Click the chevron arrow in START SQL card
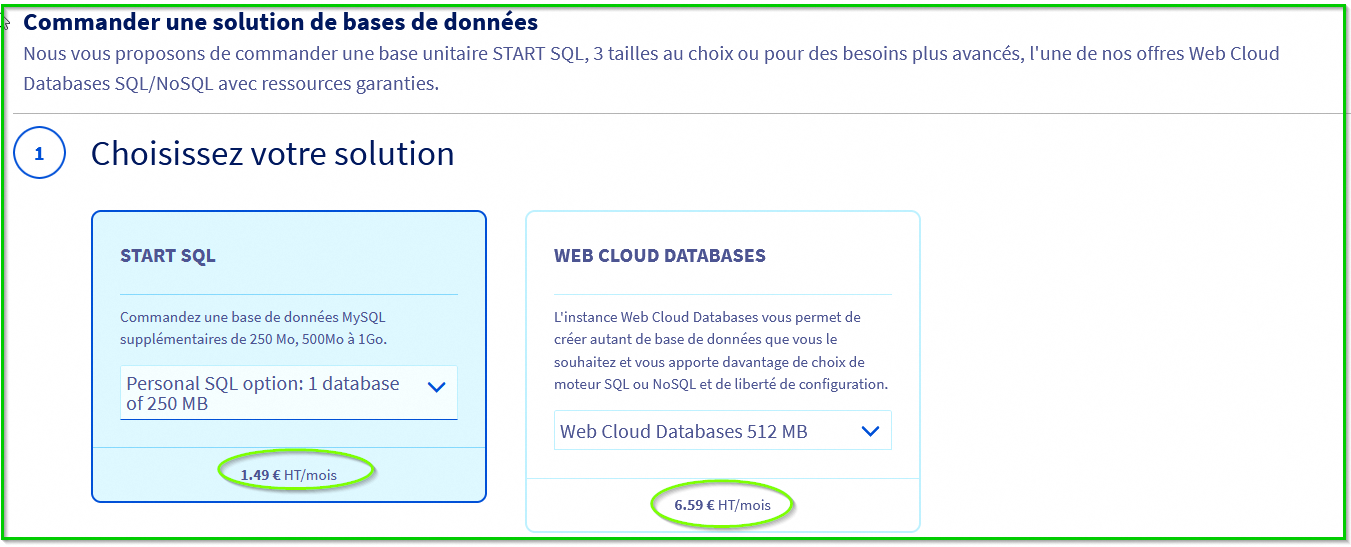Viewport: 1351px width, 547px height. pos(436,388)
